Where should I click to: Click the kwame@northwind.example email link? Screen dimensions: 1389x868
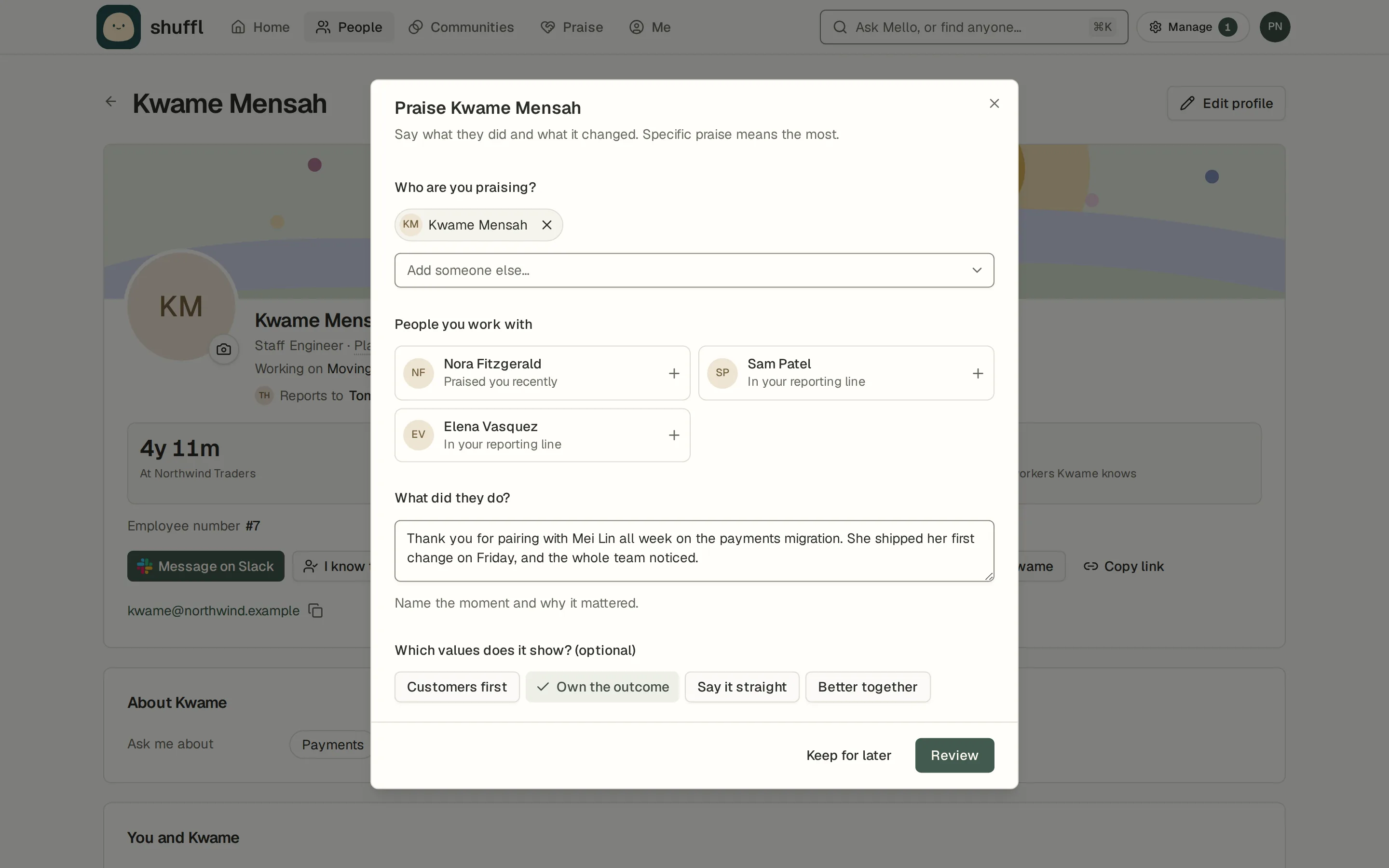214,610
